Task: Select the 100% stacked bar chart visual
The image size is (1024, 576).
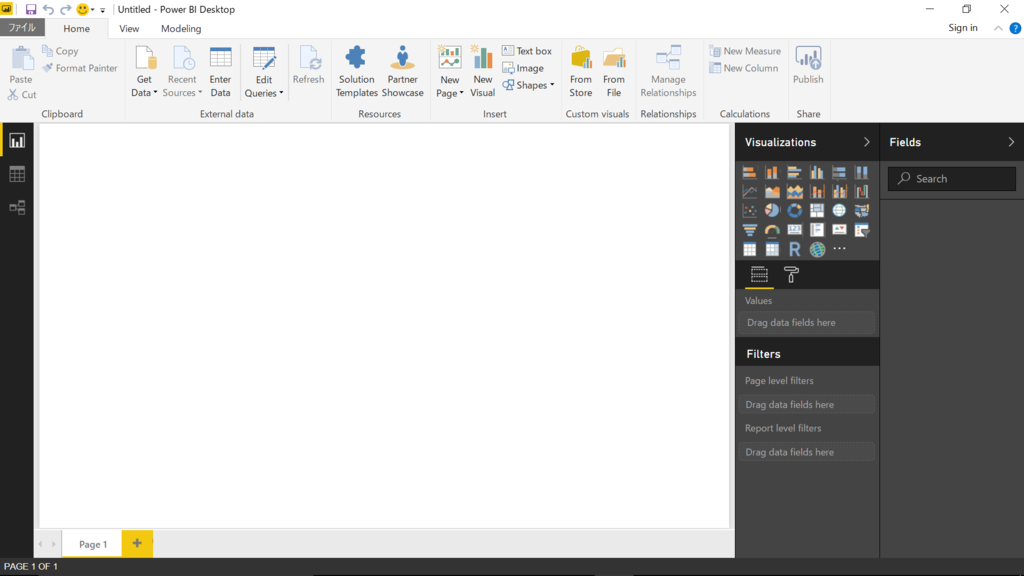Action: point(839,172)
